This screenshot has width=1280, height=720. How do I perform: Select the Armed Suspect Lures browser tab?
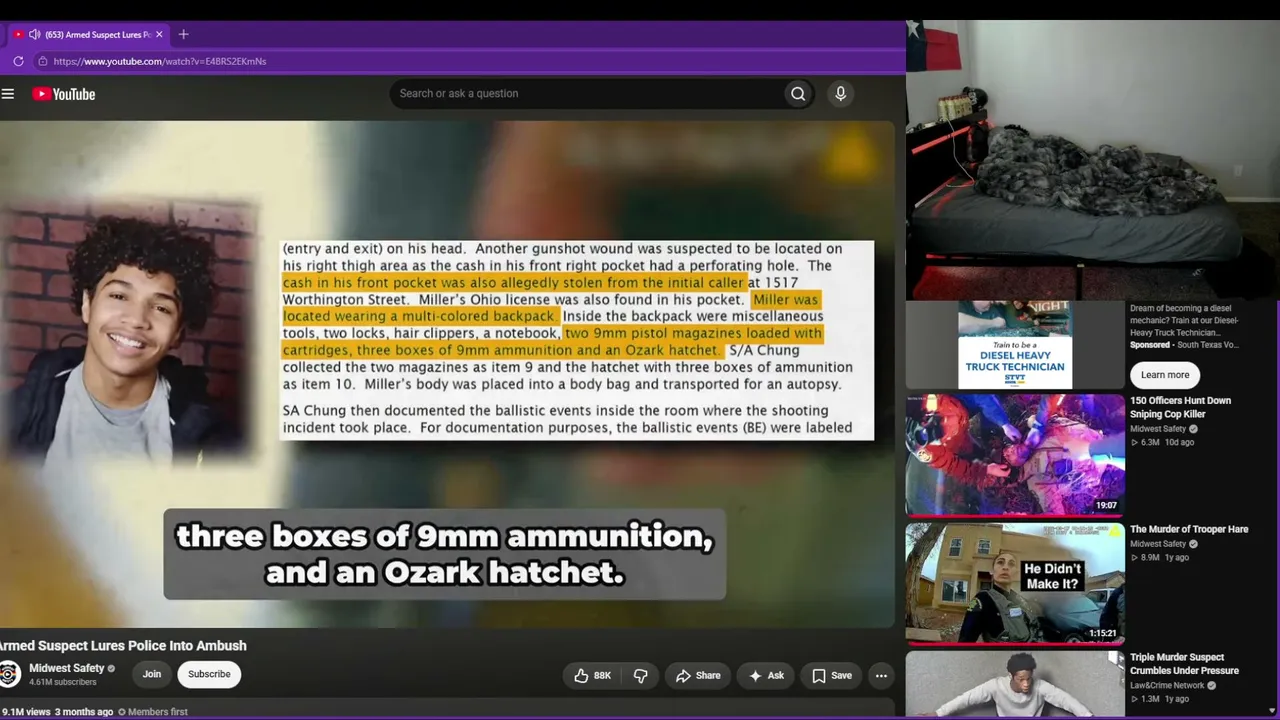pyautogui.click(x=89, y=35)
